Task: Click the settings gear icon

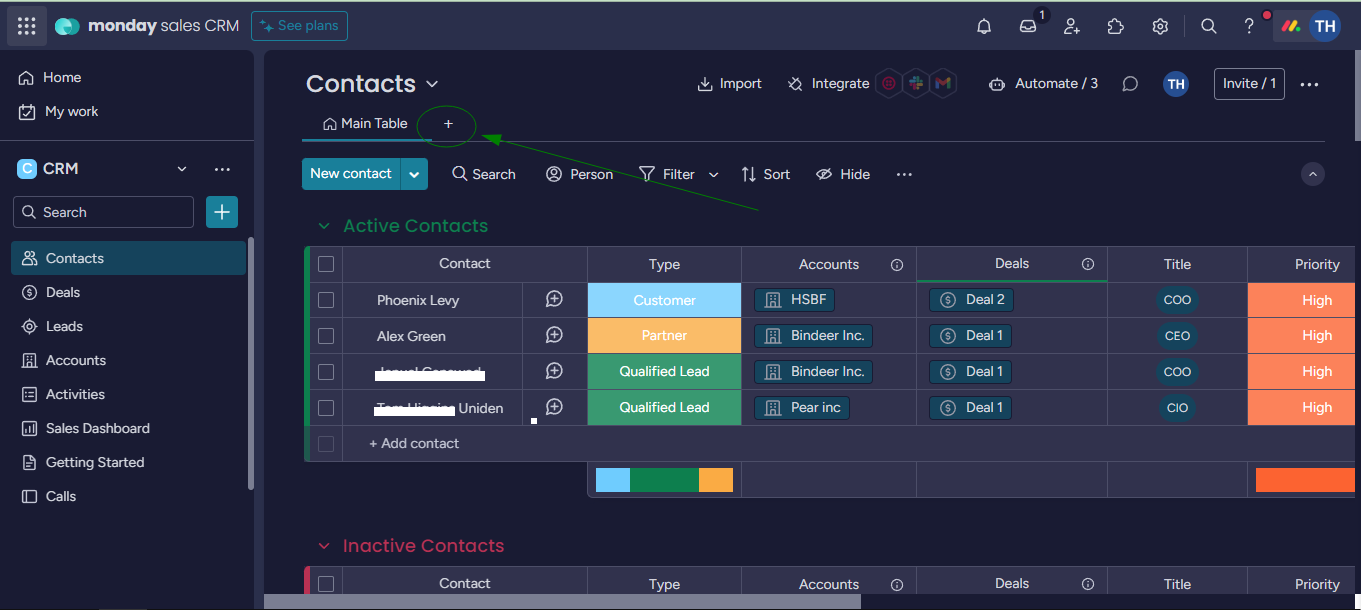Action: pyautogui.click(x=1160, y=26)
